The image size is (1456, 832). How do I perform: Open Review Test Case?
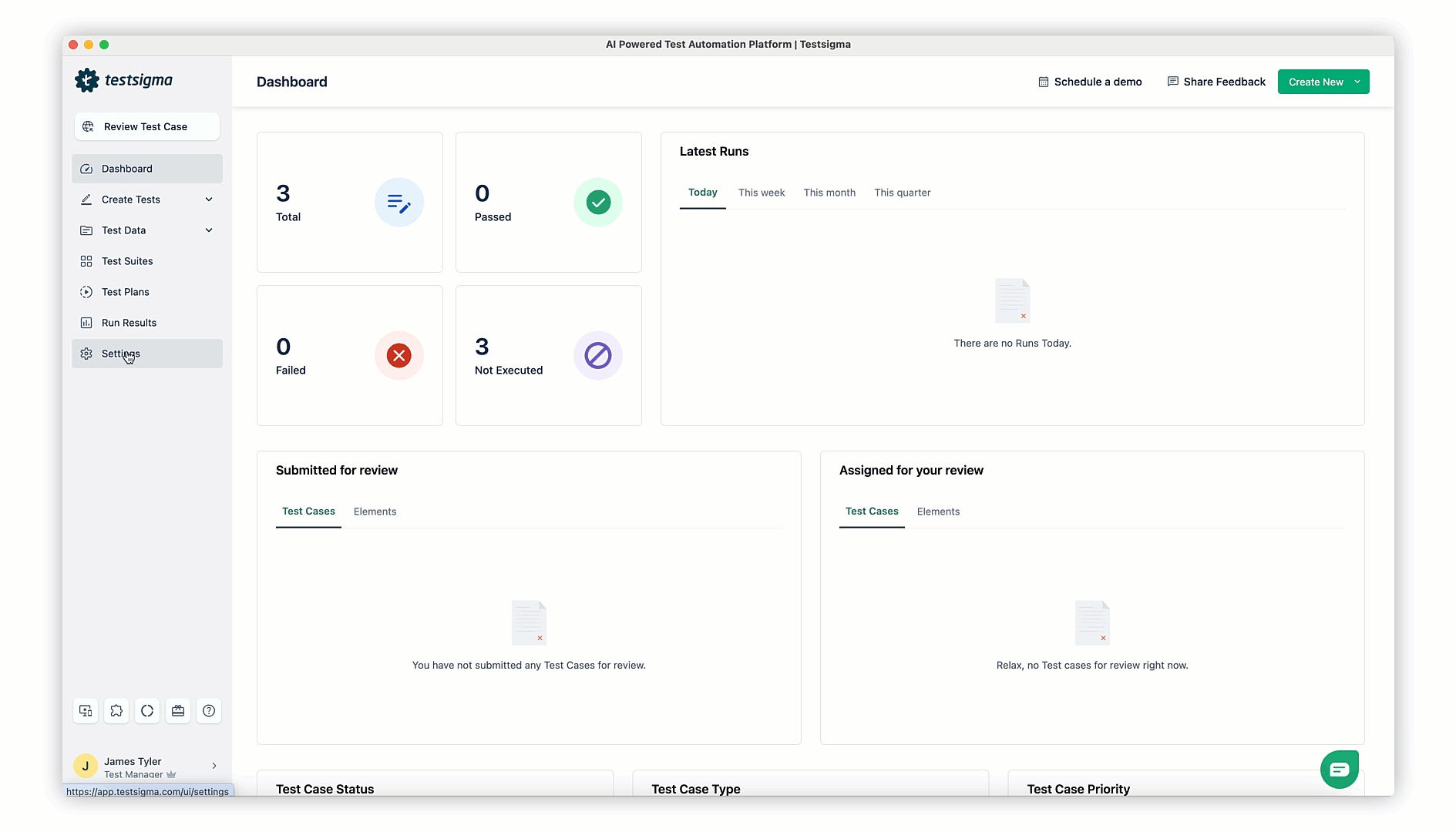click(x=146, y=126)
